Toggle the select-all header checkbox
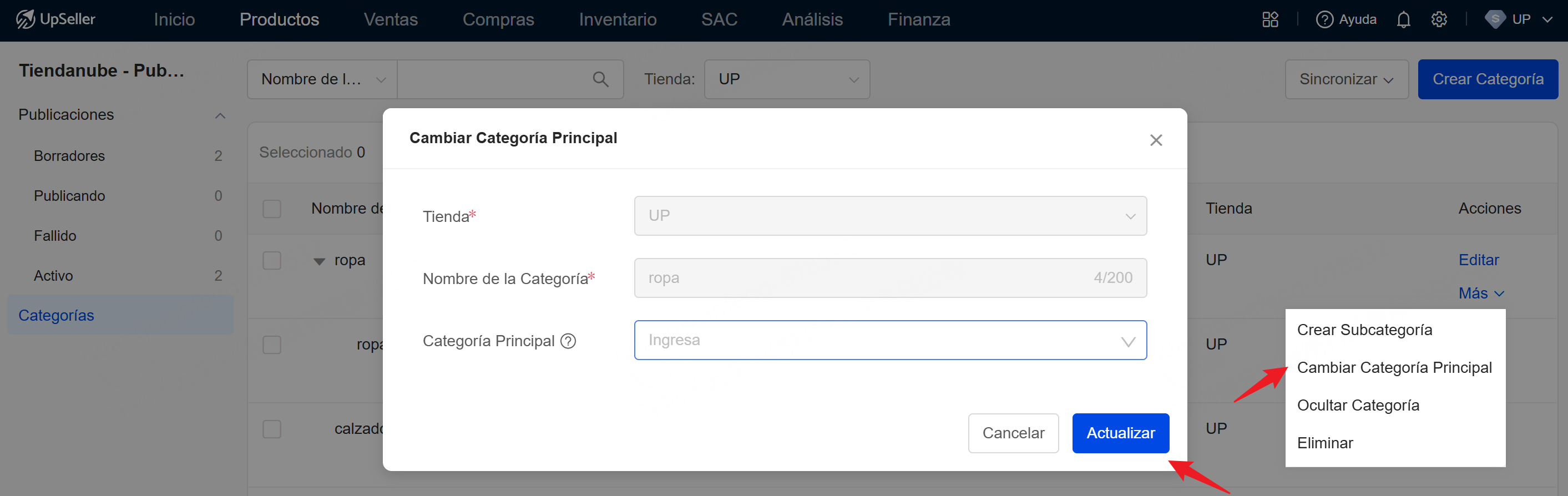 (271, 209)
